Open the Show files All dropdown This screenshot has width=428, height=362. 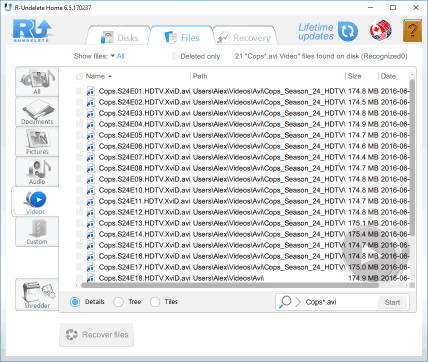point(118,56)
